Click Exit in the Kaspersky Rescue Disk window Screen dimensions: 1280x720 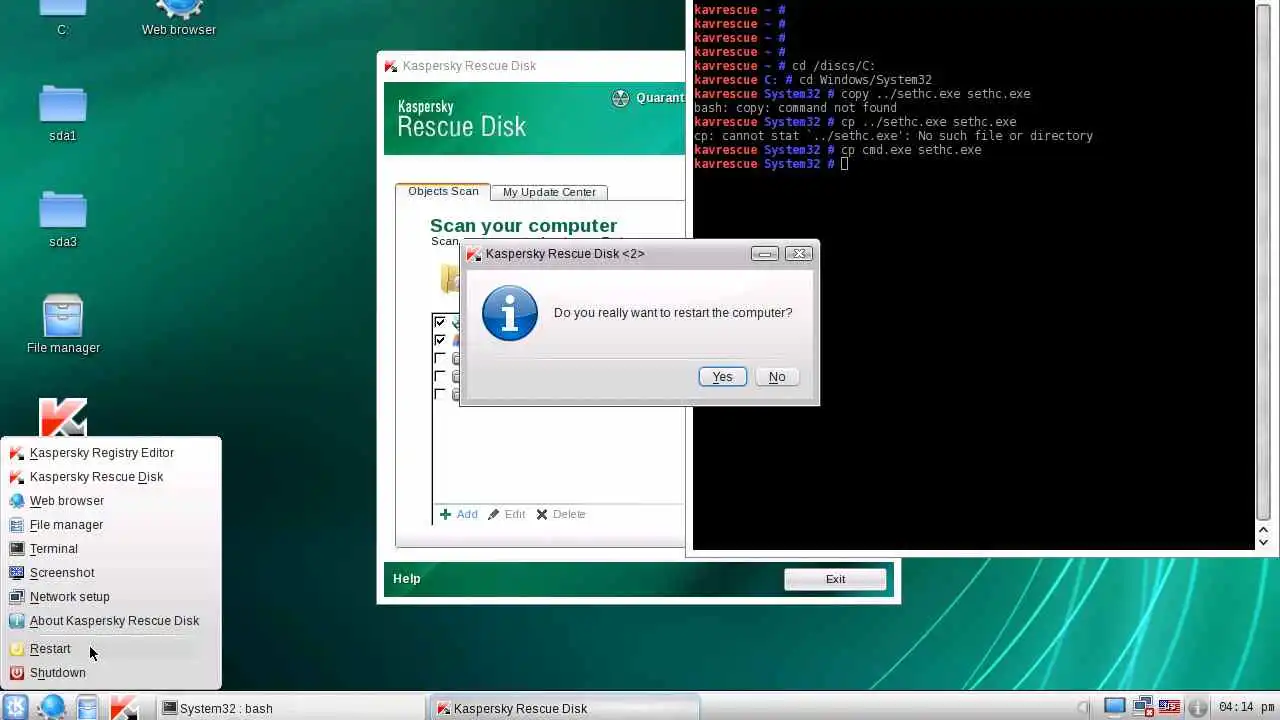coord(835,579)
